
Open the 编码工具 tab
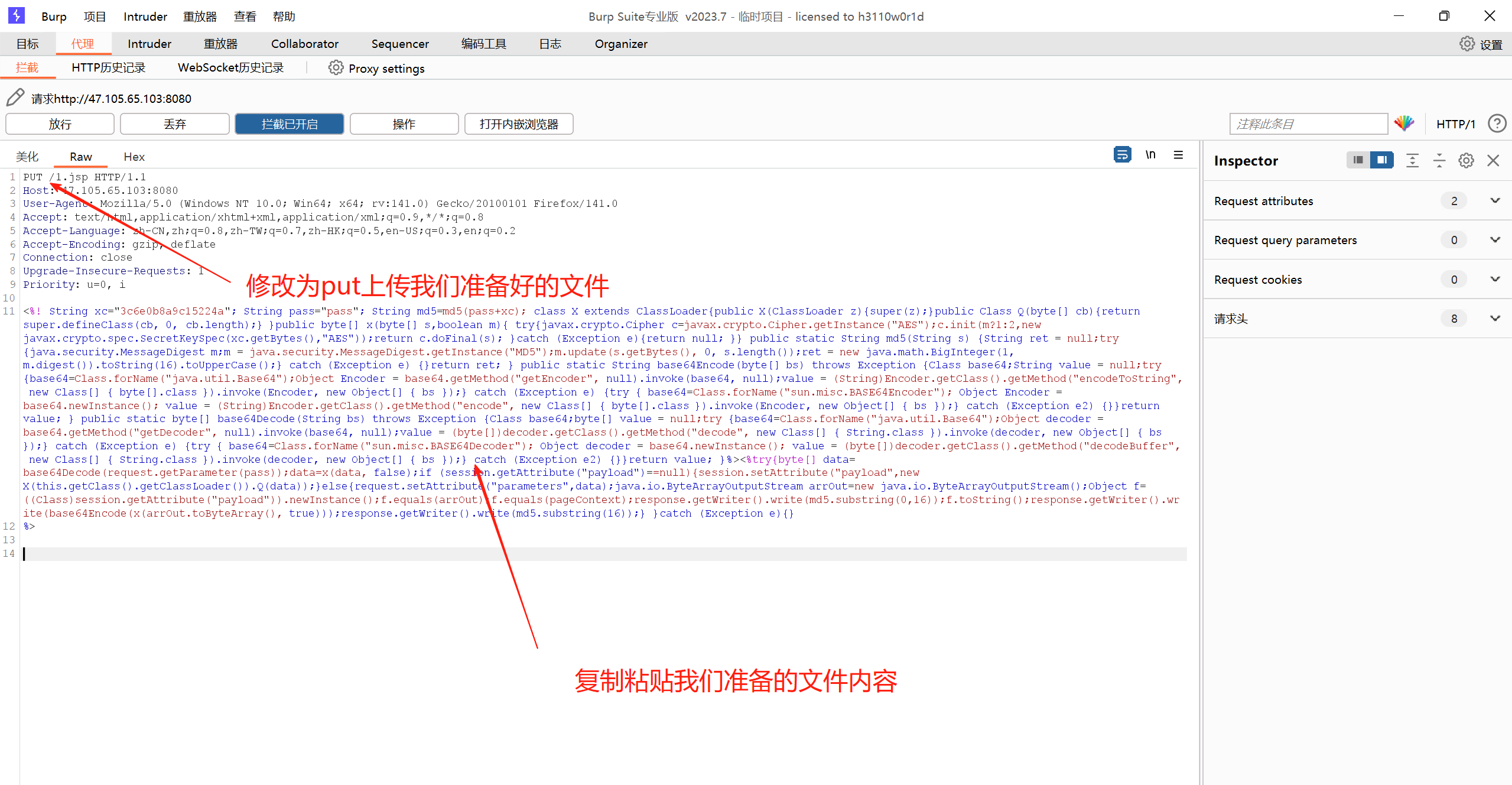[x=484, y=44]
